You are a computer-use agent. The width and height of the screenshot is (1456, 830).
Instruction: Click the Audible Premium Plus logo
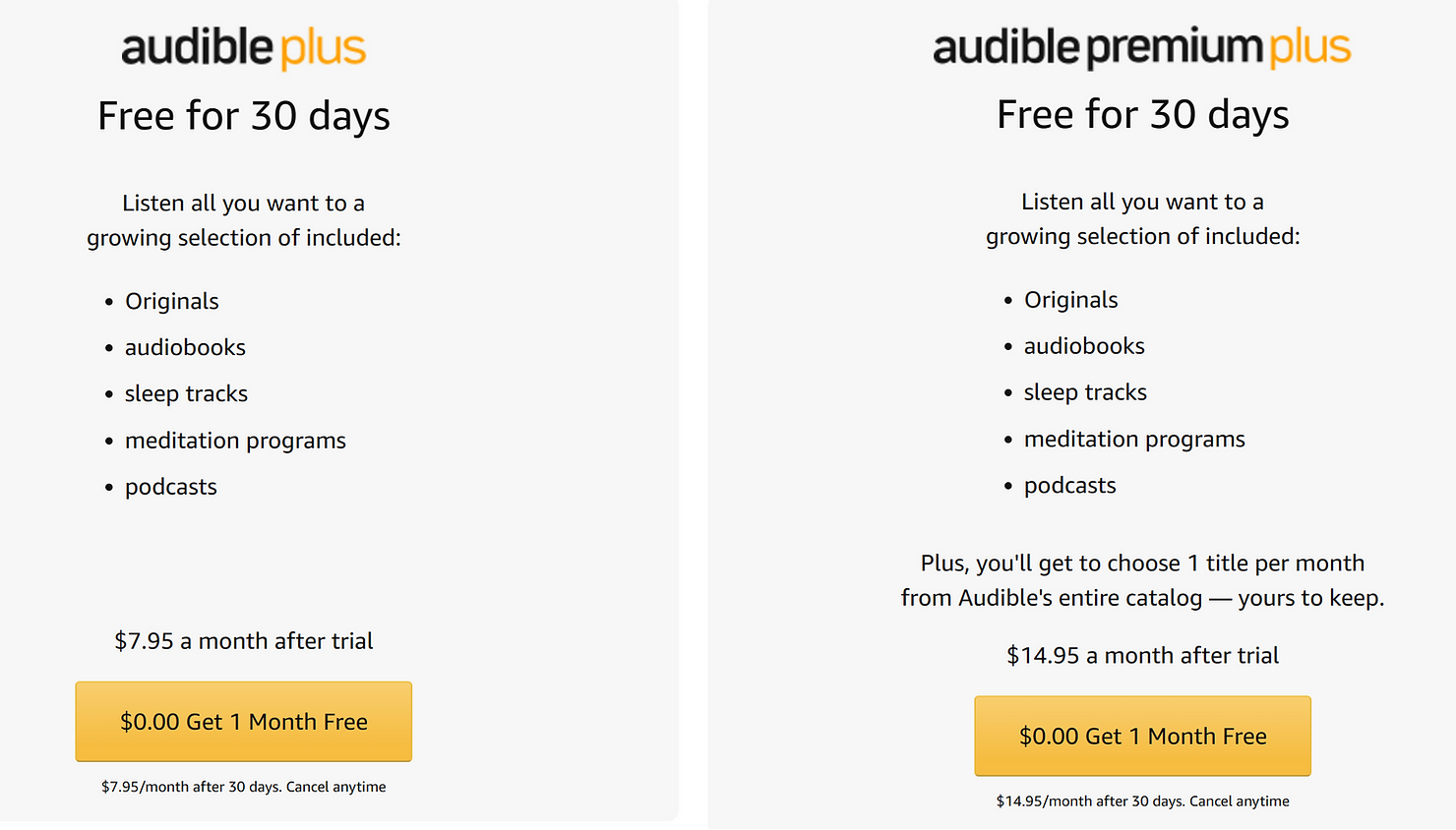coord(1141,45)
